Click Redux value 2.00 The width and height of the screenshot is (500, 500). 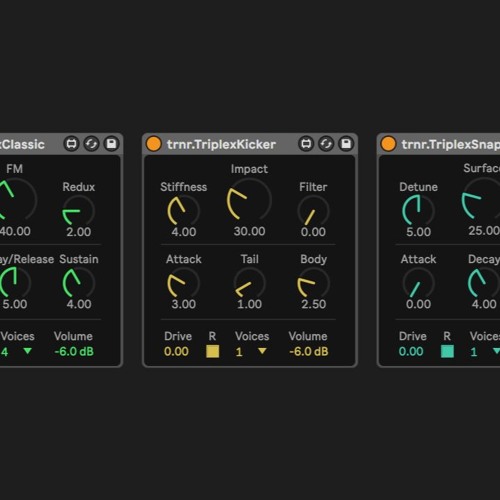tap(79, 232)
